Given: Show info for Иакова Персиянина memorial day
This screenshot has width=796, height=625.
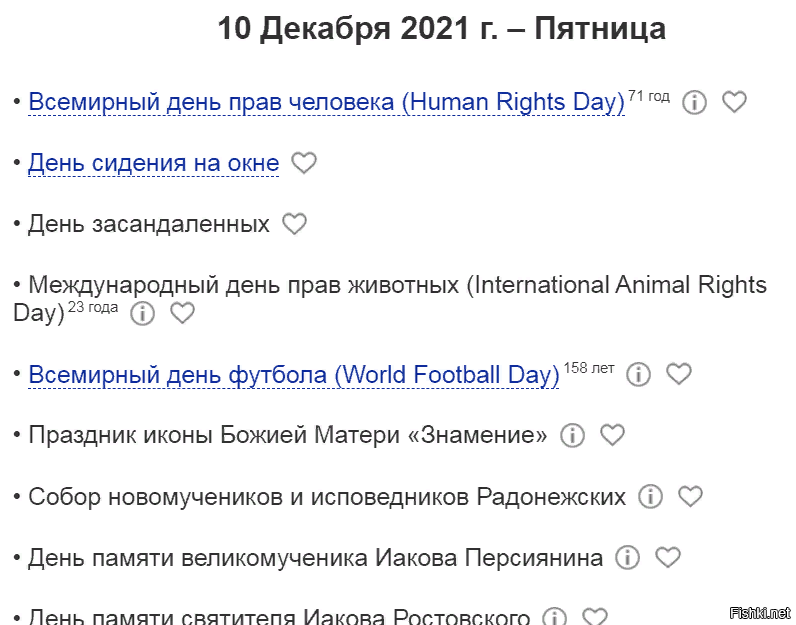Looking at the screenshot, I should click(x=627, y=557).
